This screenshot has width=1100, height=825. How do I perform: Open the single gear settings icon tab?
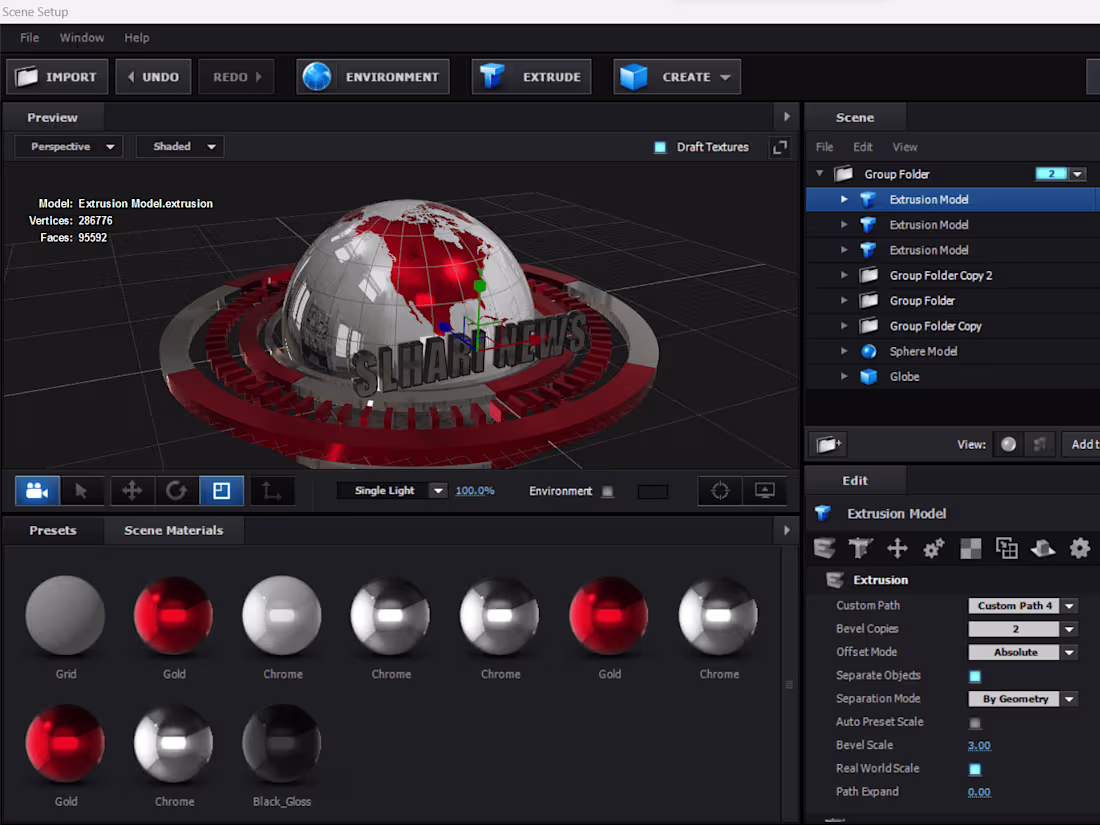(1080, 548)
